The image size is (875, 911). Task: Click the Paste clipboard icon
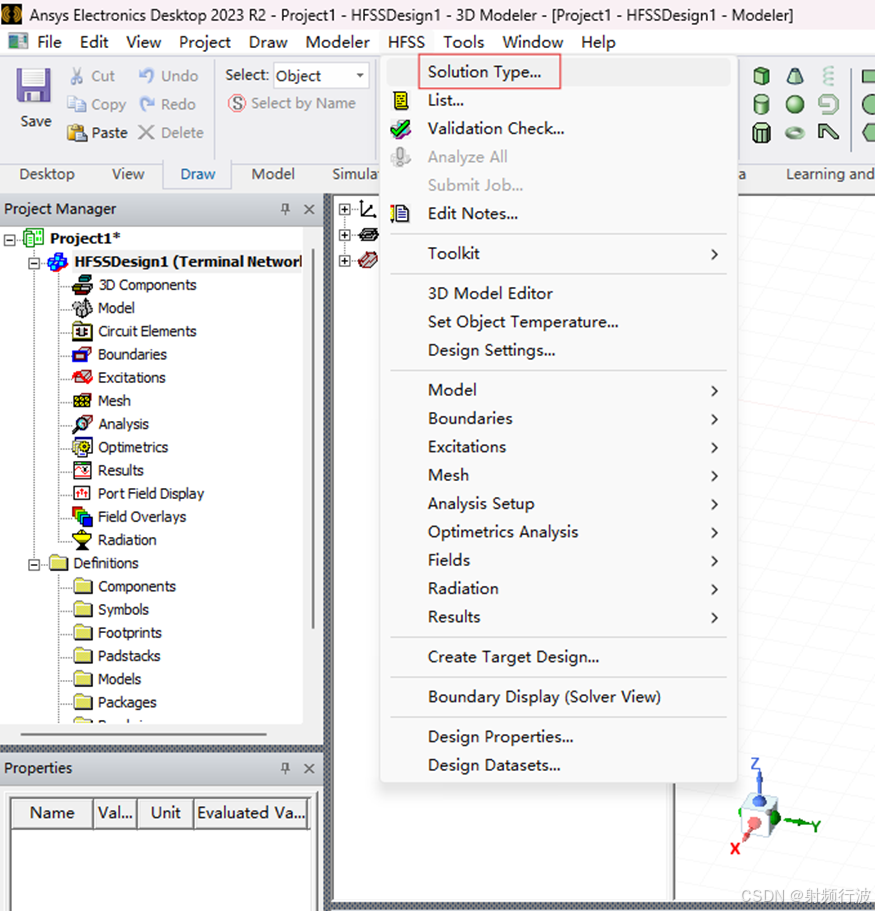pyautogui.click(x=77, y=132)
